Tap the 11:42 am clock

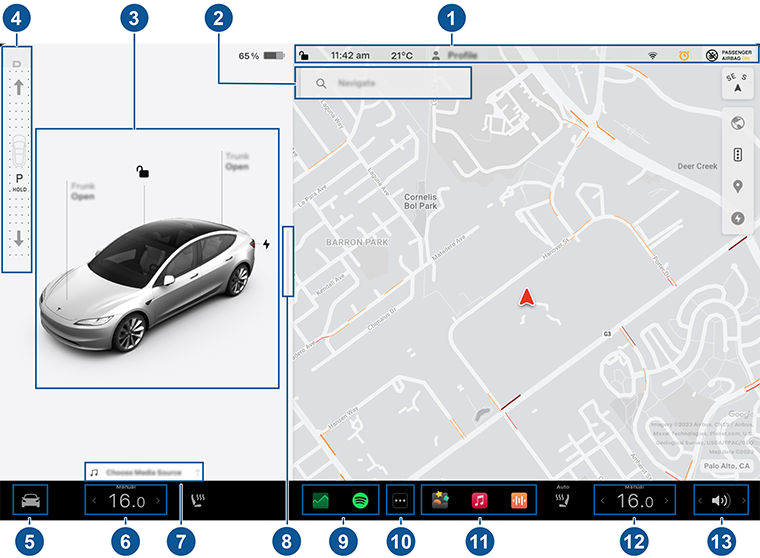pyautogui.click(x=350, y=55)
